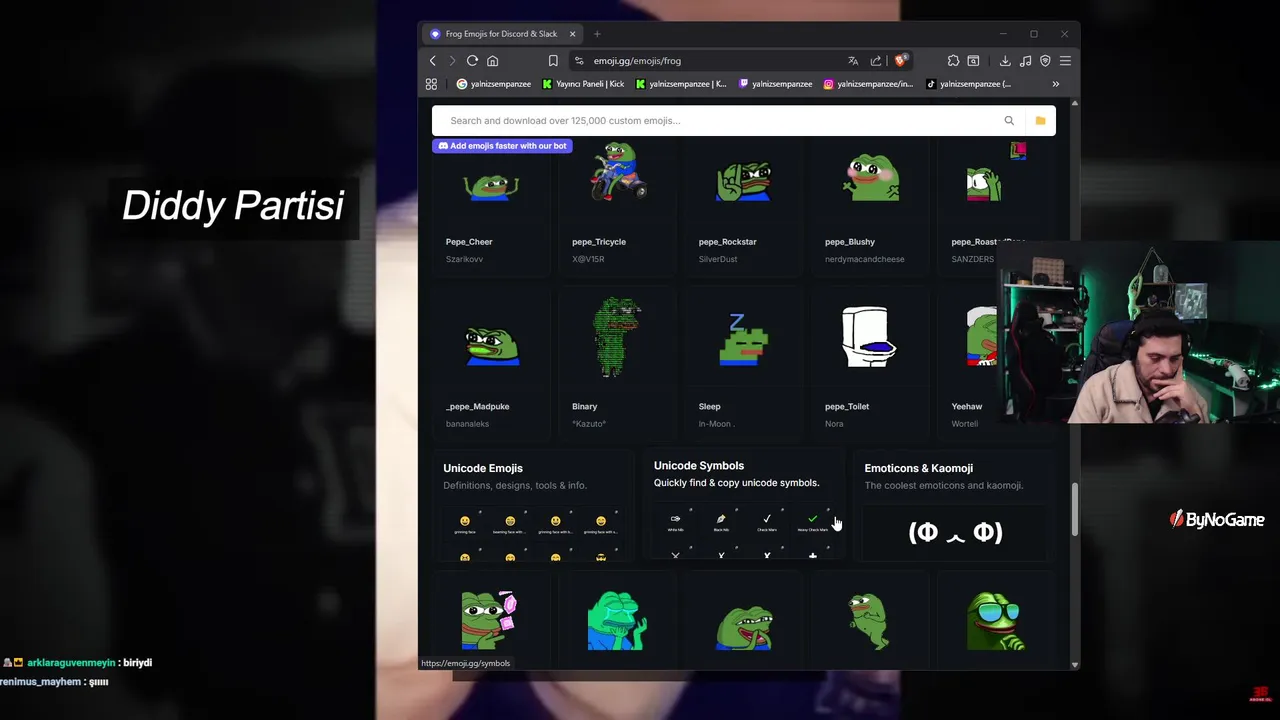Viewport: 1280px width, 720px height.
Task: Click author name In-Moon .
Action: pyautogui.click(x=716, y=424)
